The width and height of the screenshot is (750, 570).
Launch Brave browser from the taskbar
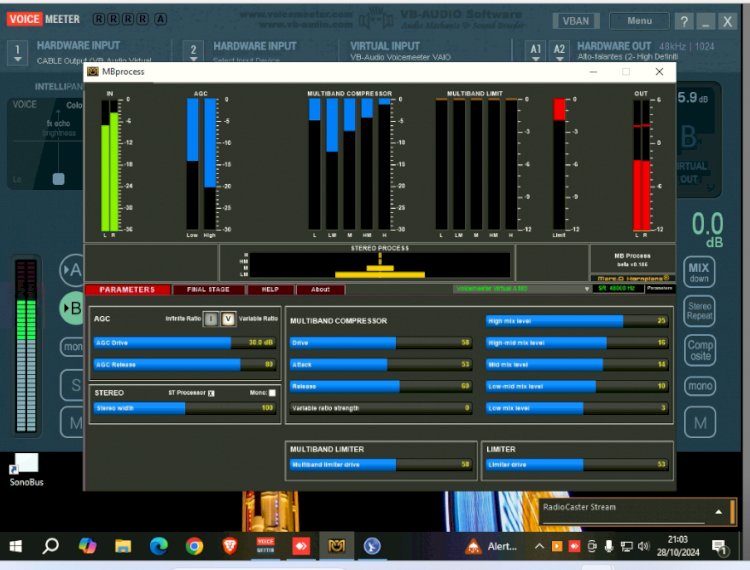tap(230, 546)
